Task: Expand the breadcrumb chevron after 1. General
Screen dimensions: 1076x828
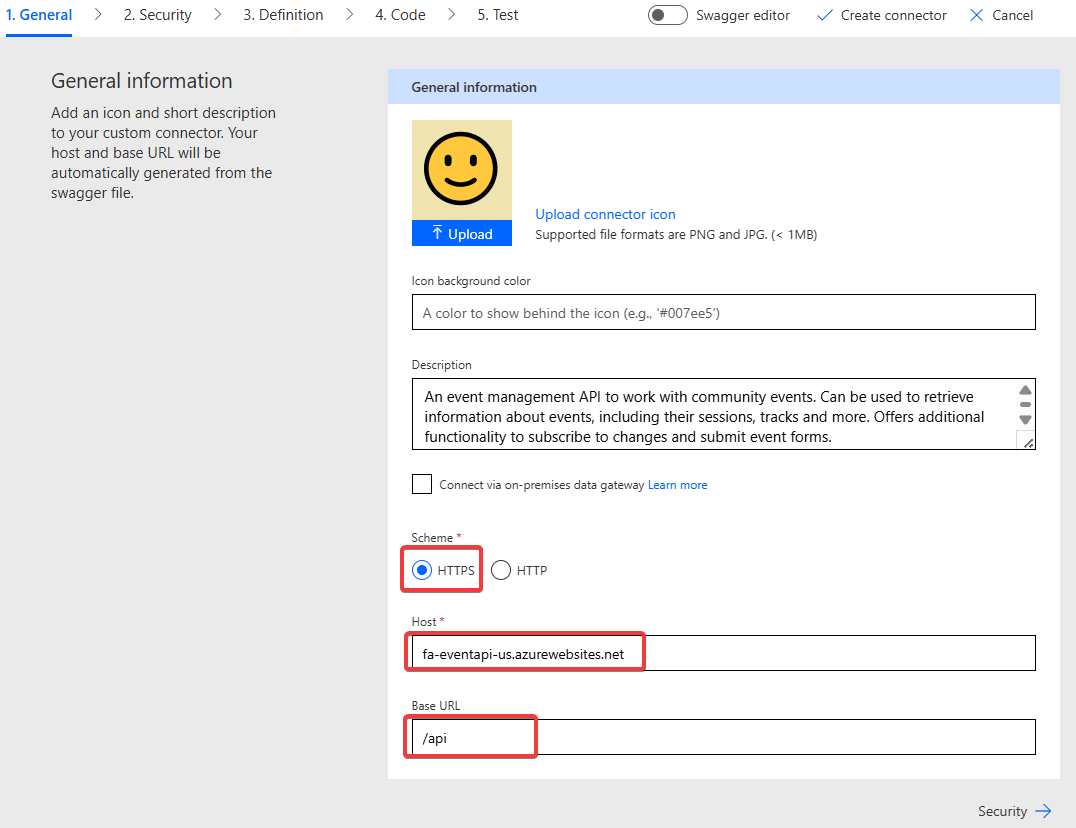Action: coord(97,15)
